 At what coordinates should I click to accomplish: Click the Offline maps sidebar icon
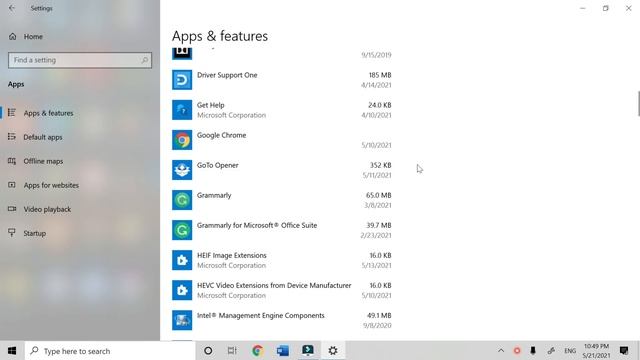tap(12, 161)
